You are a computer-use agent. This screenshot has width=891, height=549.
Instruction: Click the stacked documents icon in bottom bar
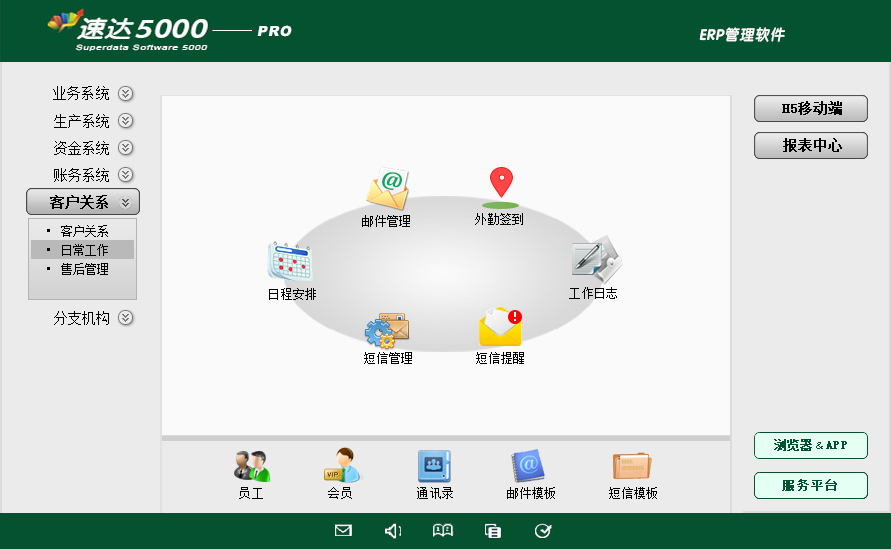[493, 531]
